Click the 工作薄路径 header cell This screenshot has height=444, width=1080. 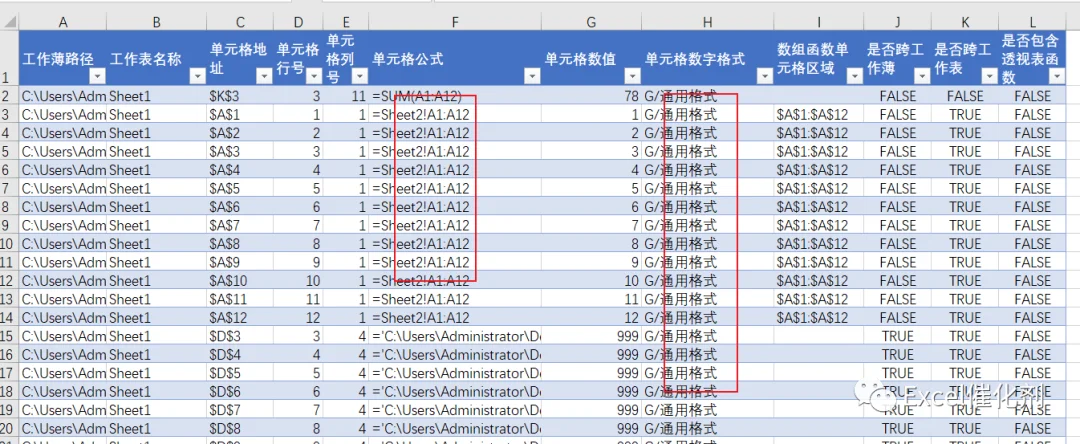(x=63, y=59)
